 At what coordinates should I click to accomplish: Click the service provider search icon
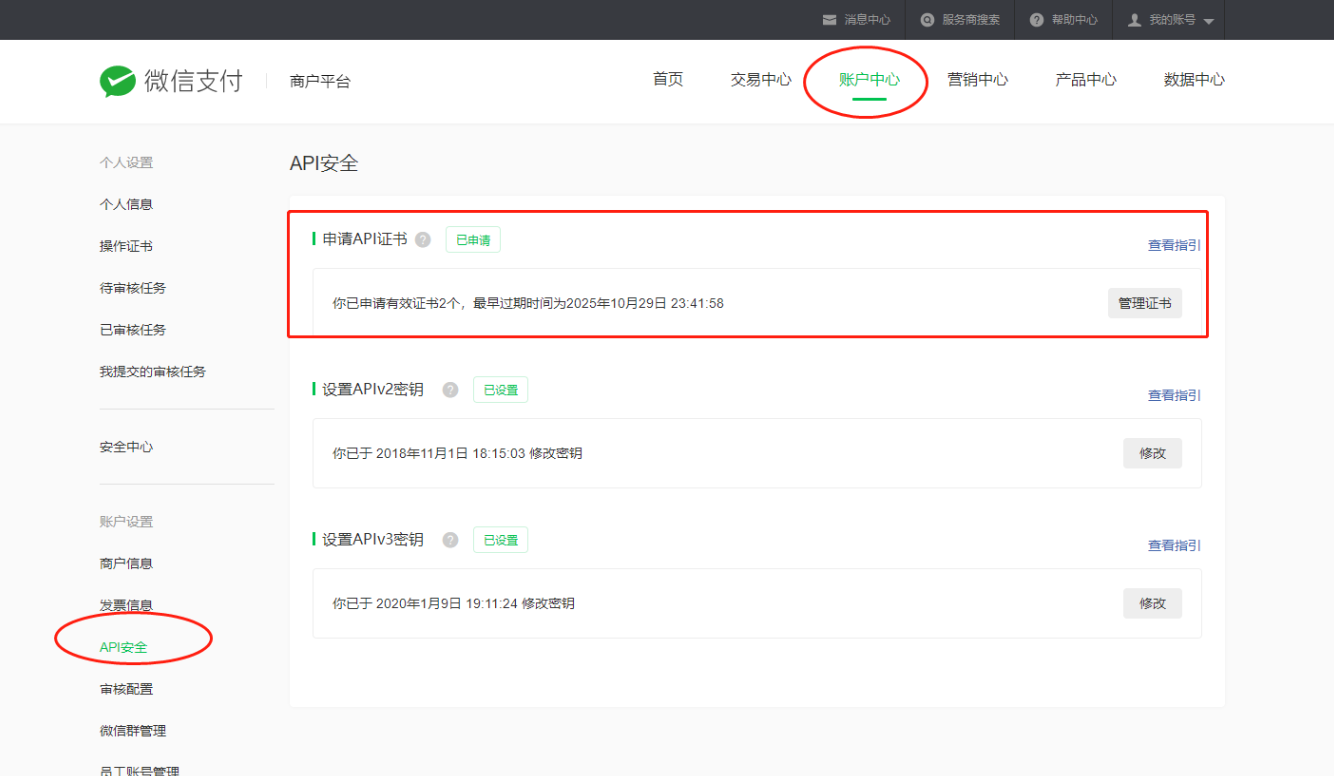point(928,20)
